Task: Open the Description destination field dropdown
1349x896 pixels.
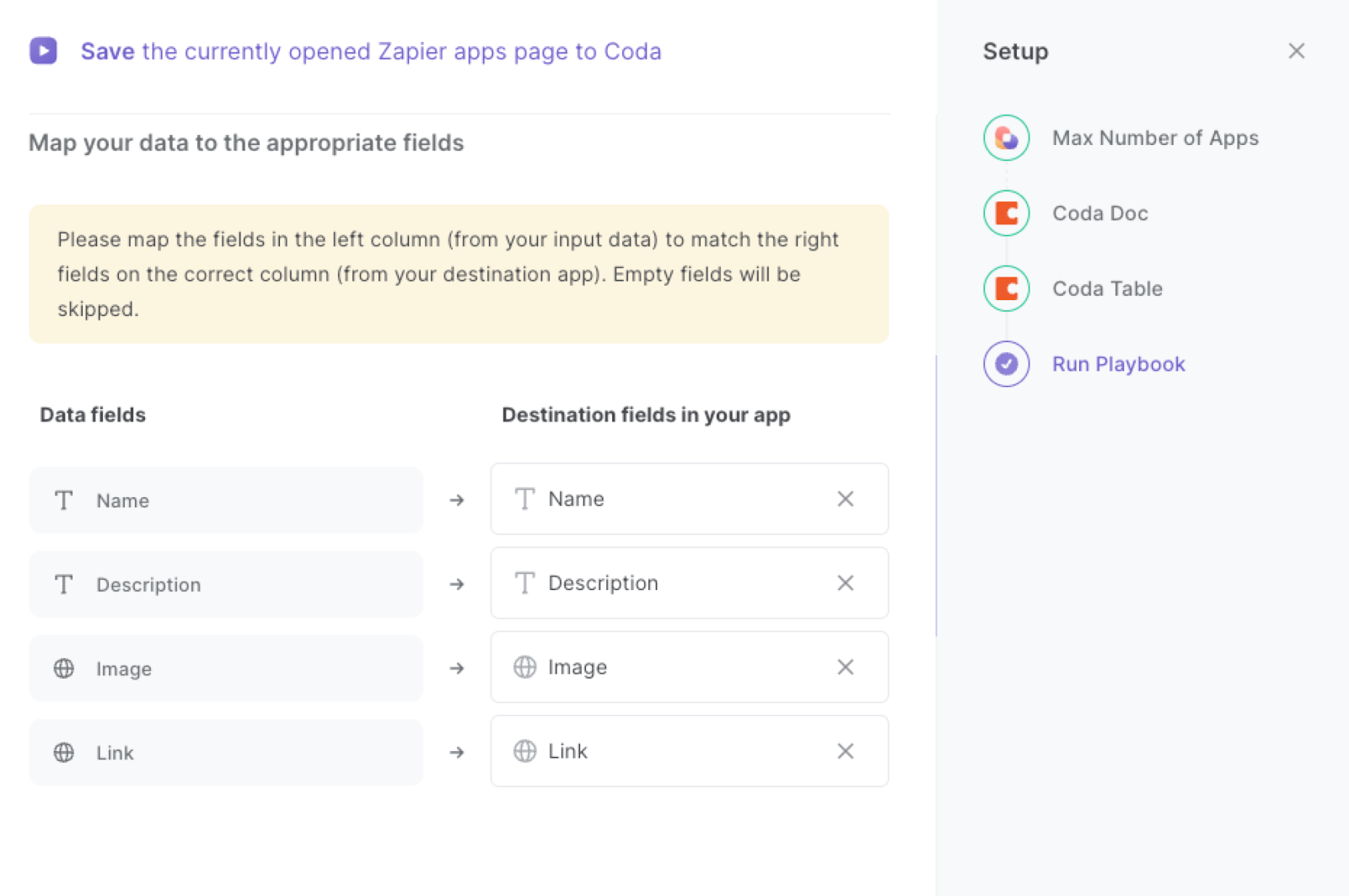Action: pos(690,582)
